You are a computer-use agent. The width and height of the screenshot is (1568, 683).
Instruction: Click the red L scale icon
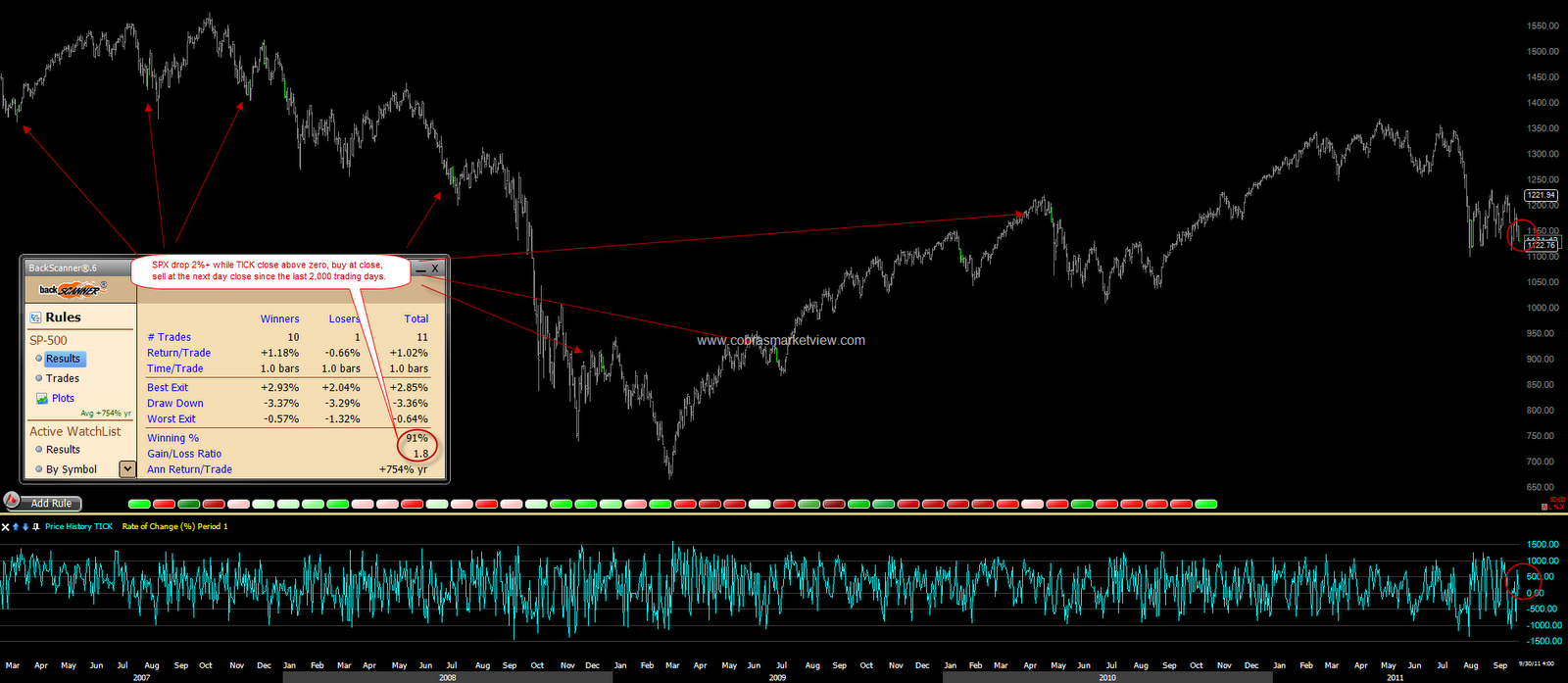click(1550, 507)
